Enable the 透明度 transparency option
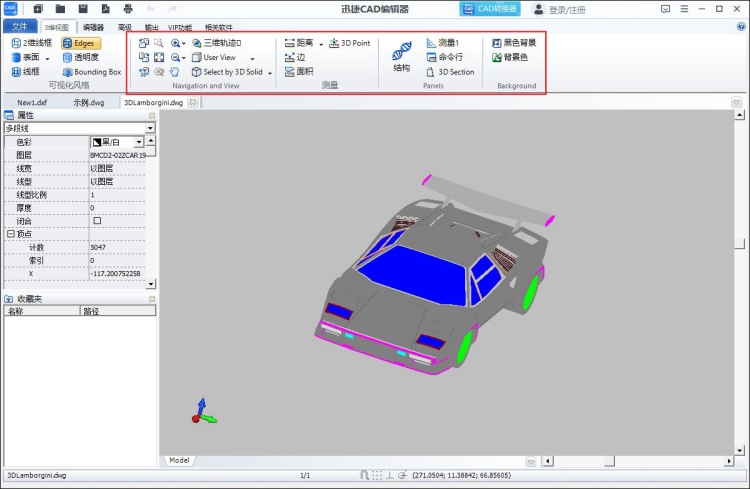Screen dimensions: 750x489 click(x=81, y=57)
